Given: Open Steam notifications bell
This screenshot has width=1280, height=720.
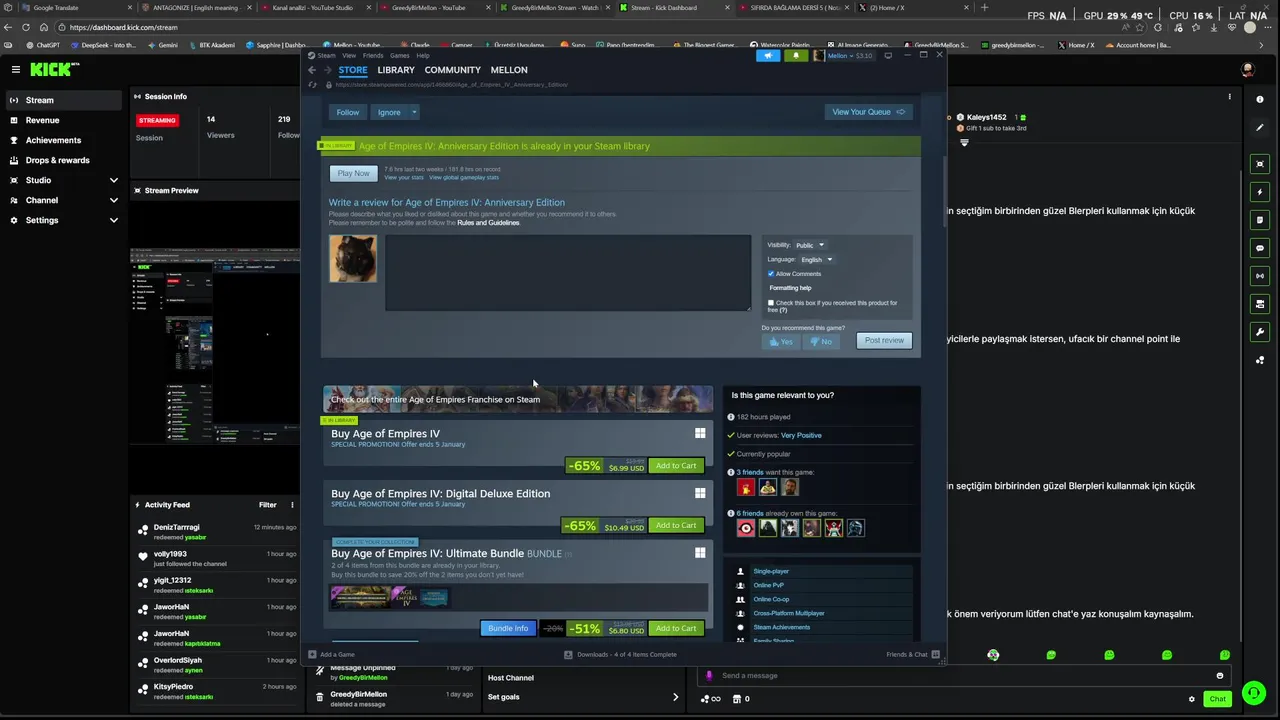Looking at the screenshot, I should 796,56.
